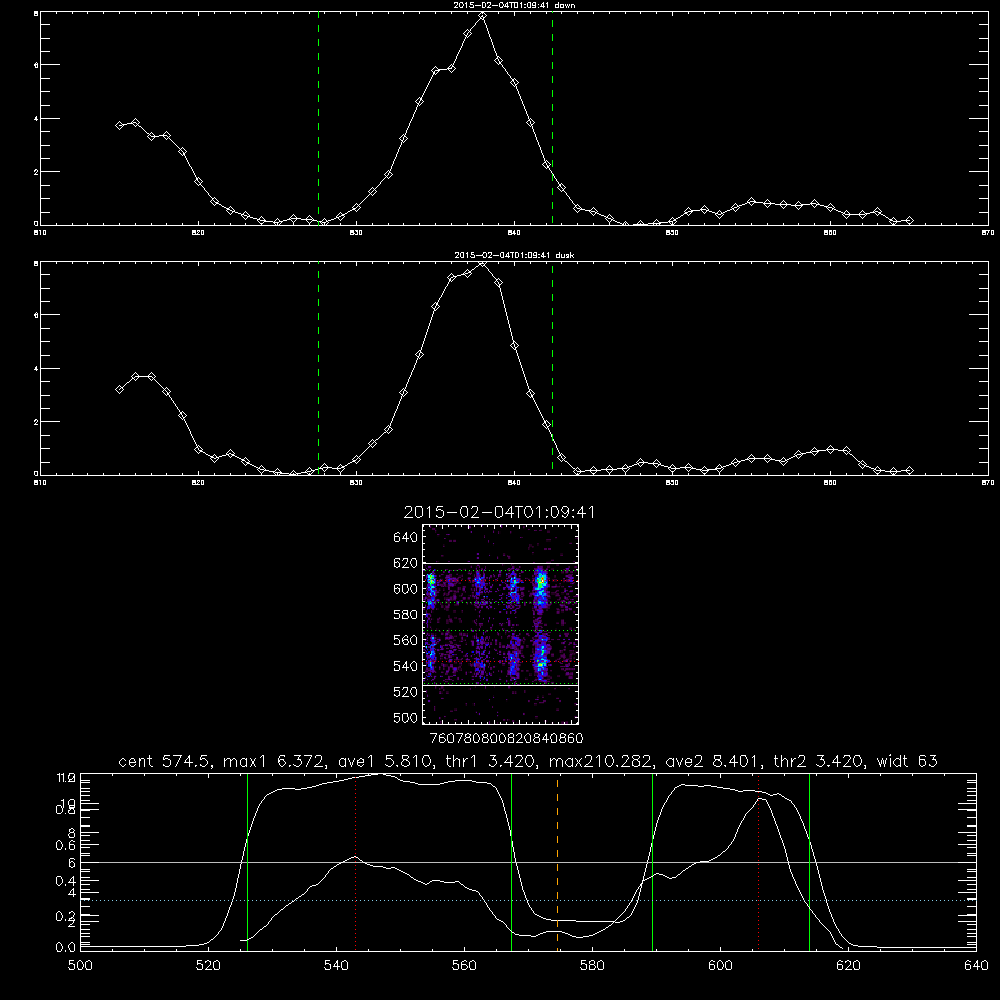This screenshot has width=1000, height=1000.
Task: Click green vertical line near 589 in bottom plot
Action: coord(652,862)
